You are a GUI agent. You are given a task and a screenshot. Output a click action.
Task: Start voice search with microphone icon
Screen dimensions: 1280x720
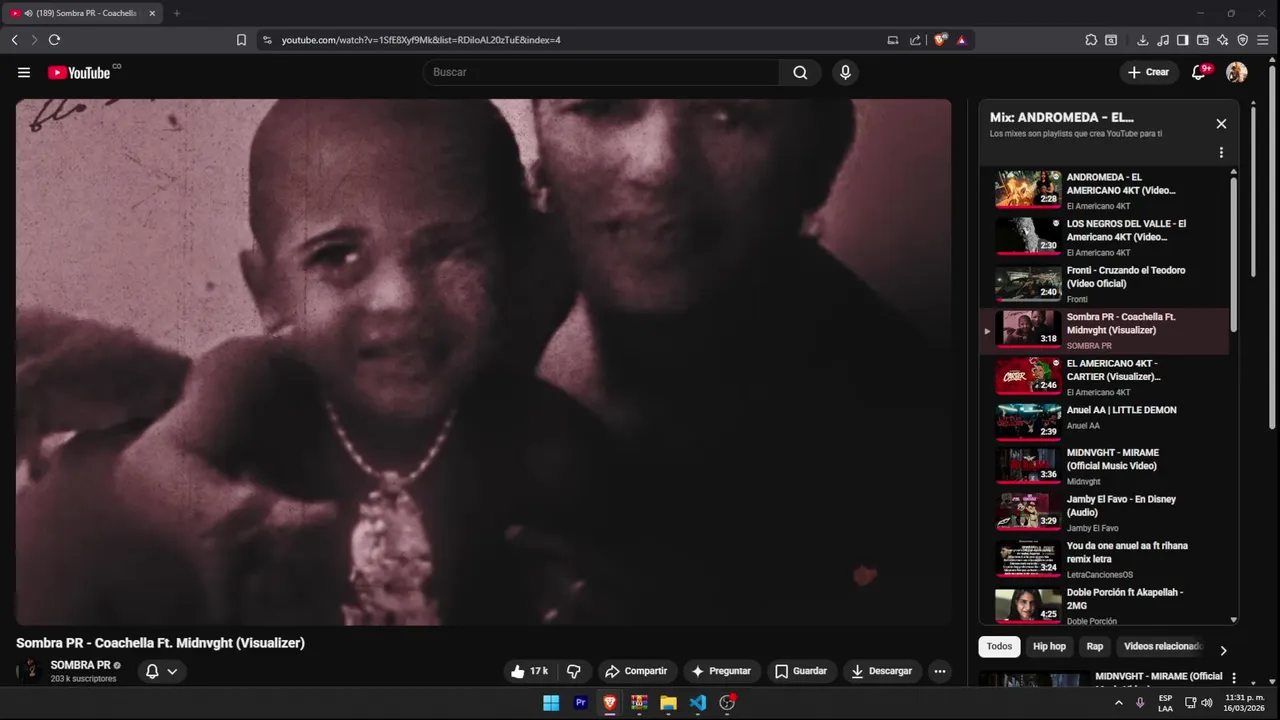tap(845, 72)
